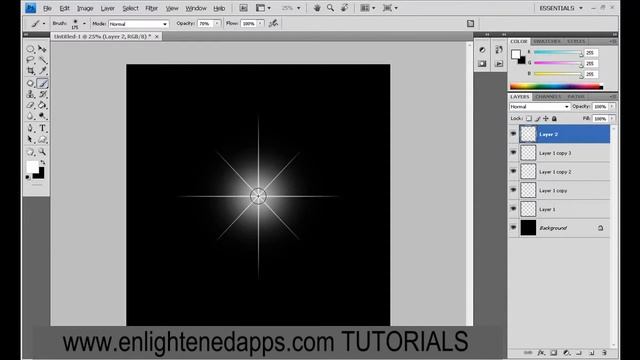Open the File menu
The width and height of the screenshot is (640, 360).
point(47,8)
